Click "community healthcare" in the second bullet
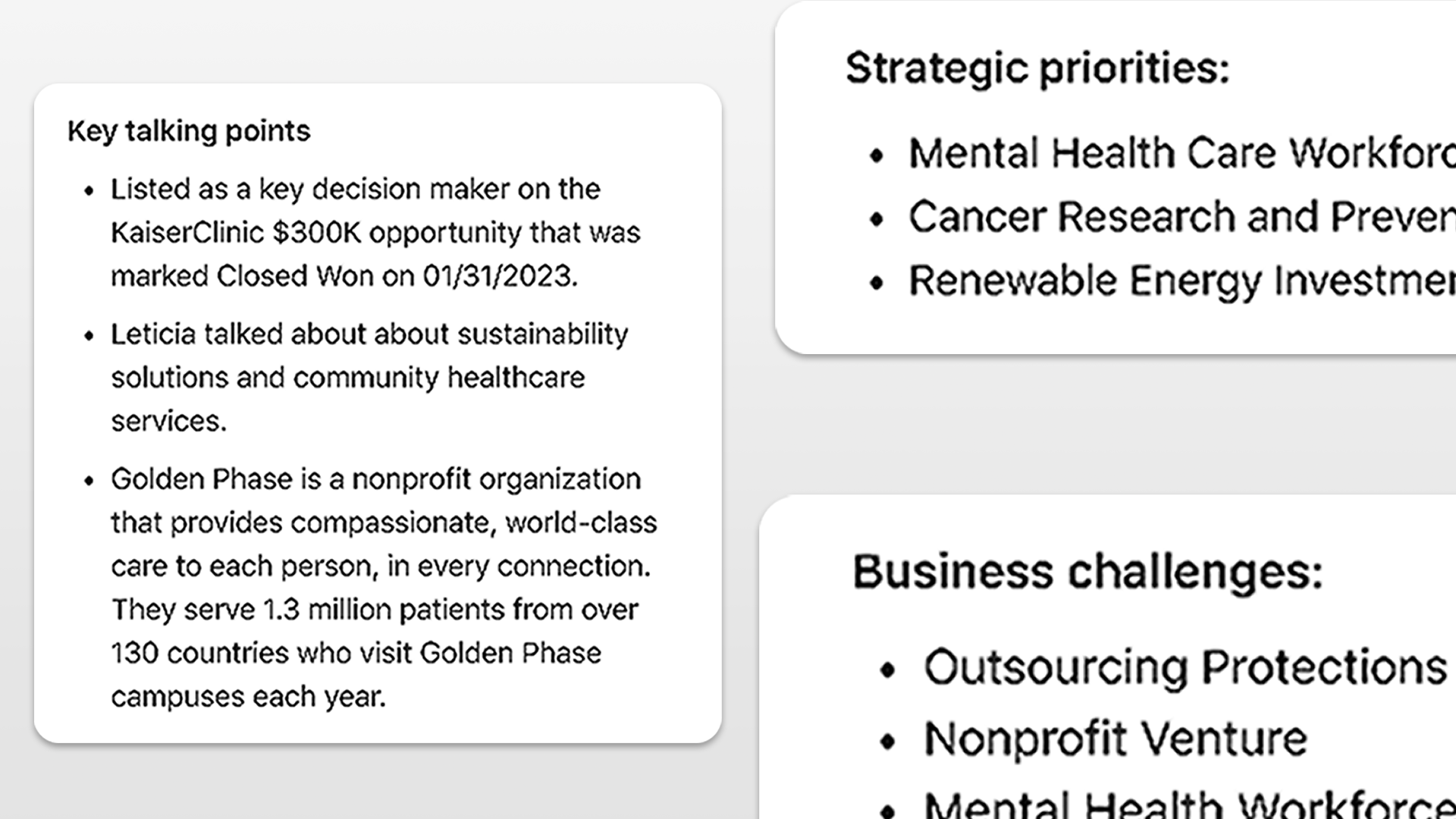 tap(439, 378)
